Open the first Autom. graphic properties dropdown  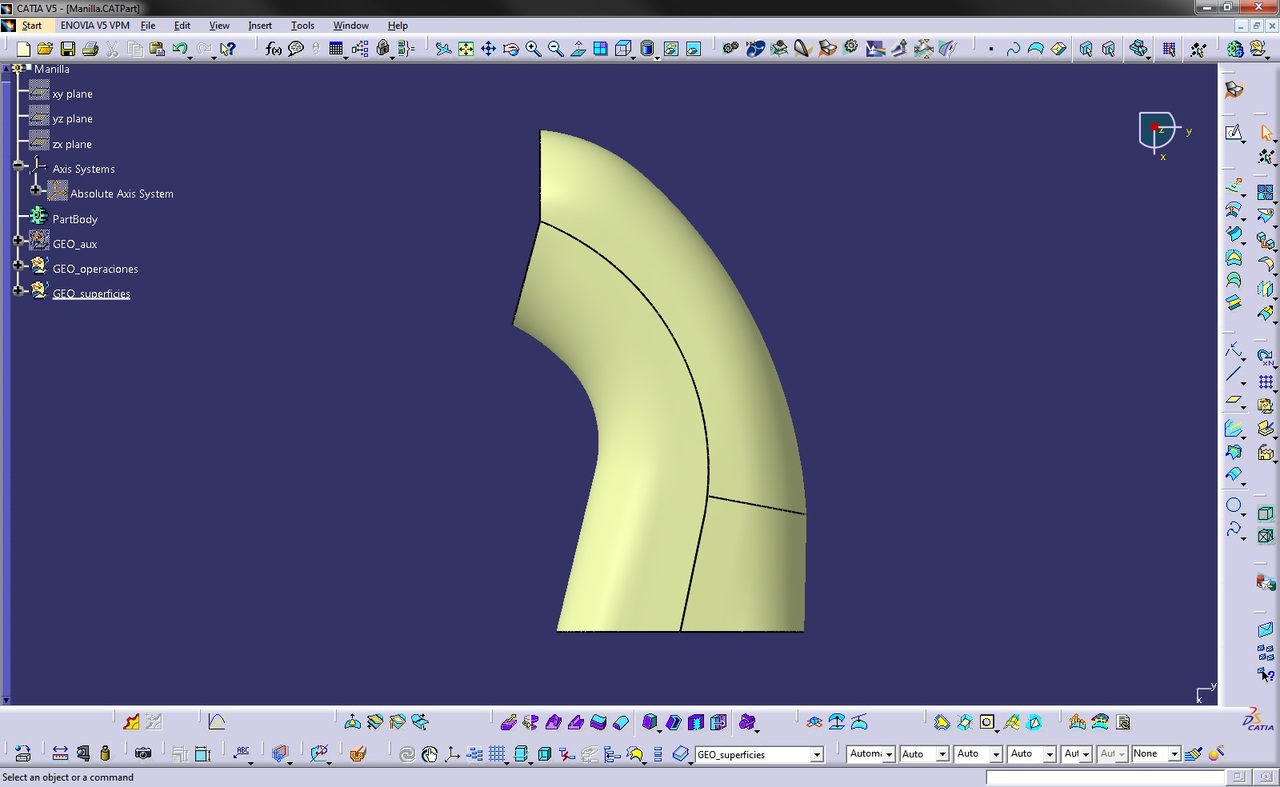889,755
